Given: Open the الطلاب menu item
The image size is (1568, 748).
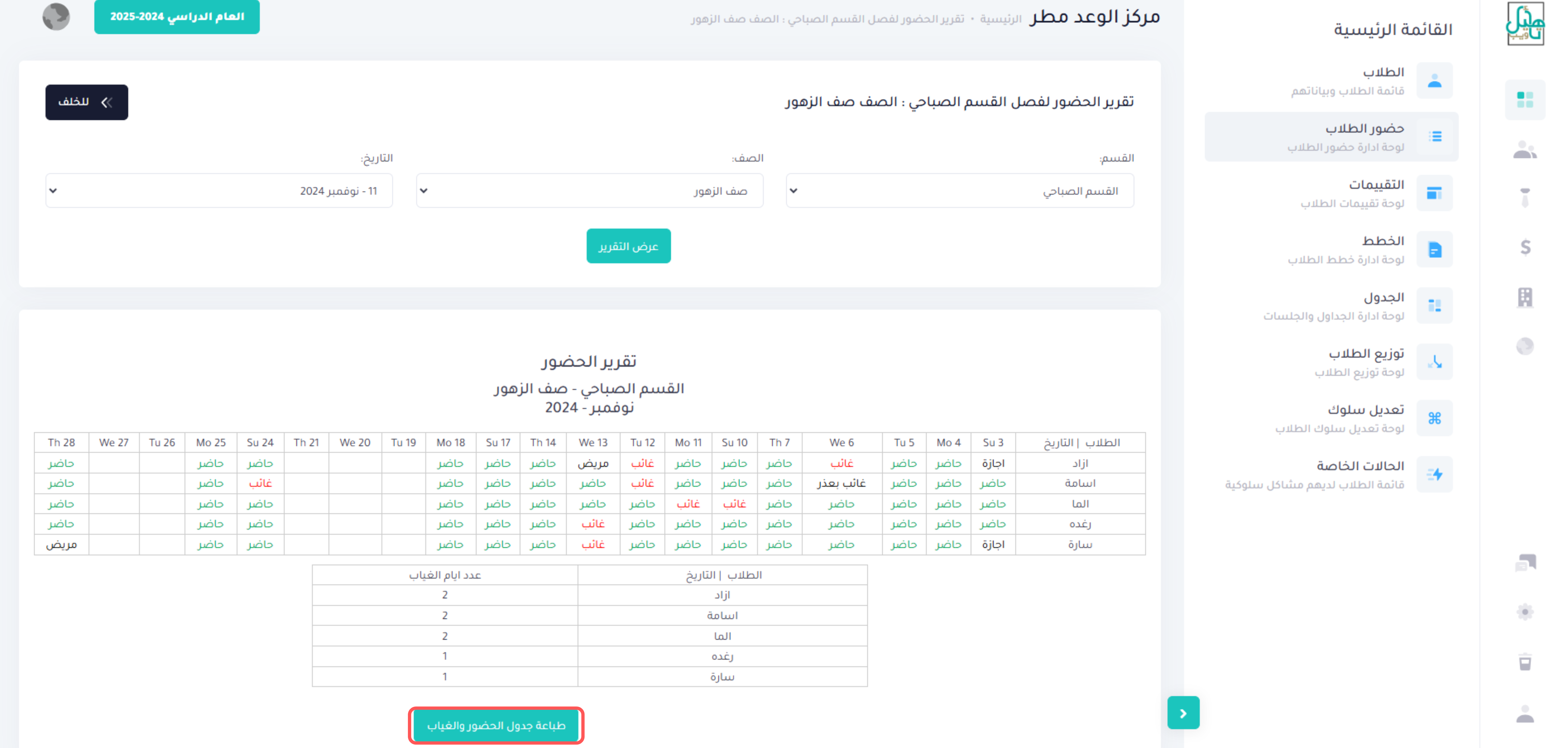Looking at the screenshot, I should (x=1332, y=80).
